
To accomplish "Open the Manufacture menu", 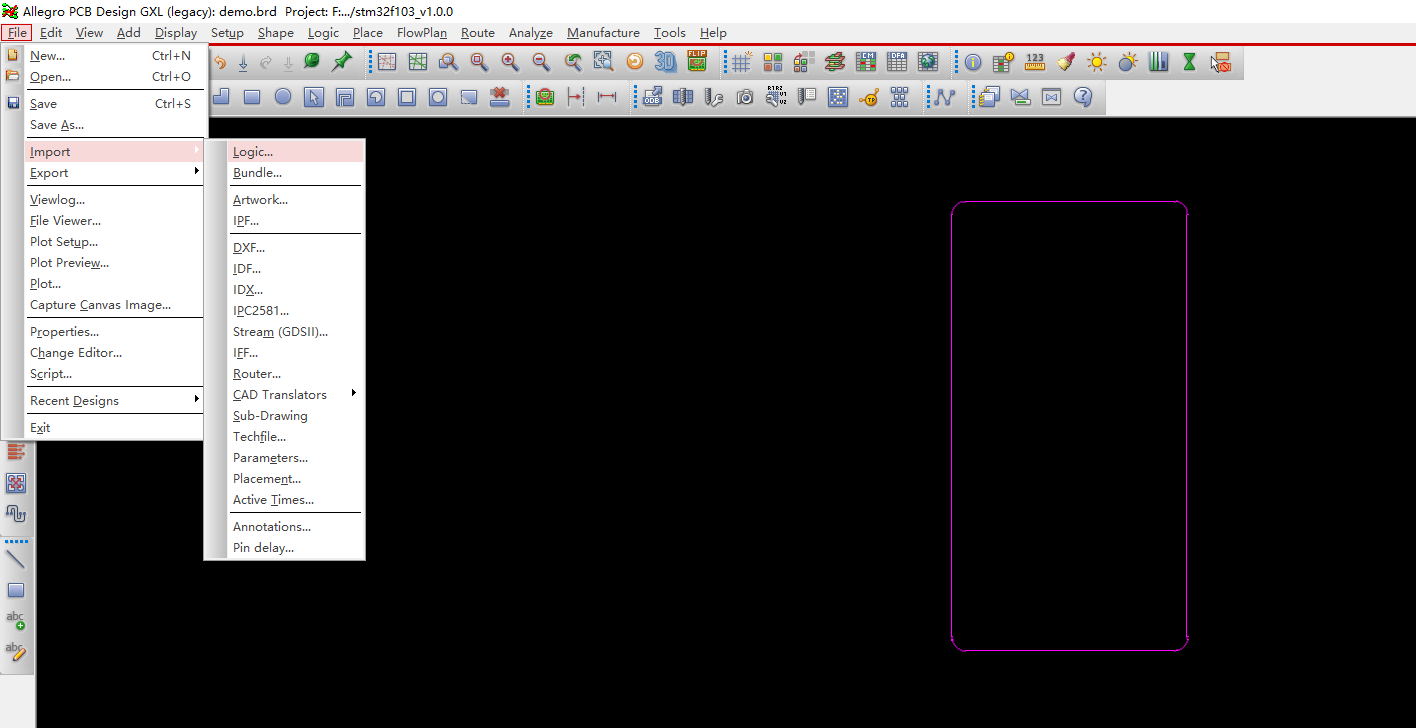I will click(x=603, y=33).
